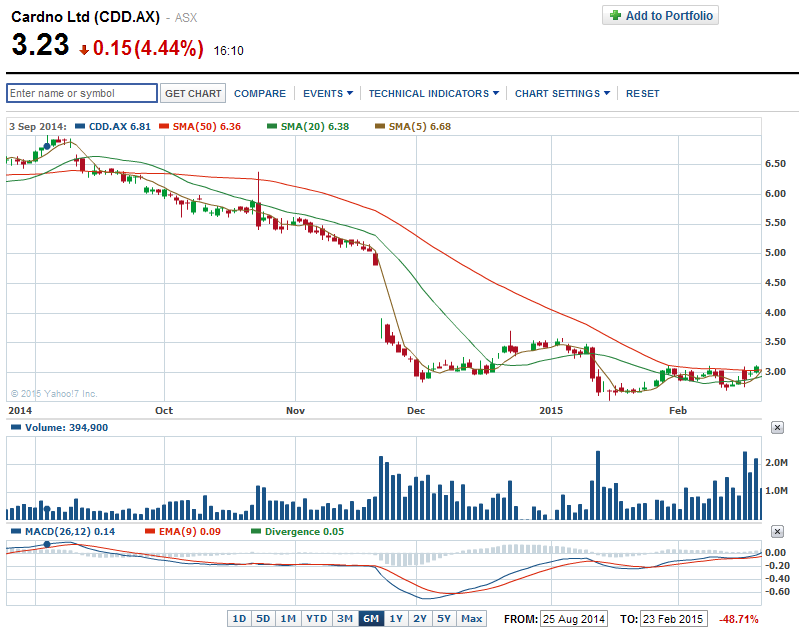Click the 3 Sep 2014 date label
Viewport: 799px width, 629px height.
(38, 126)
